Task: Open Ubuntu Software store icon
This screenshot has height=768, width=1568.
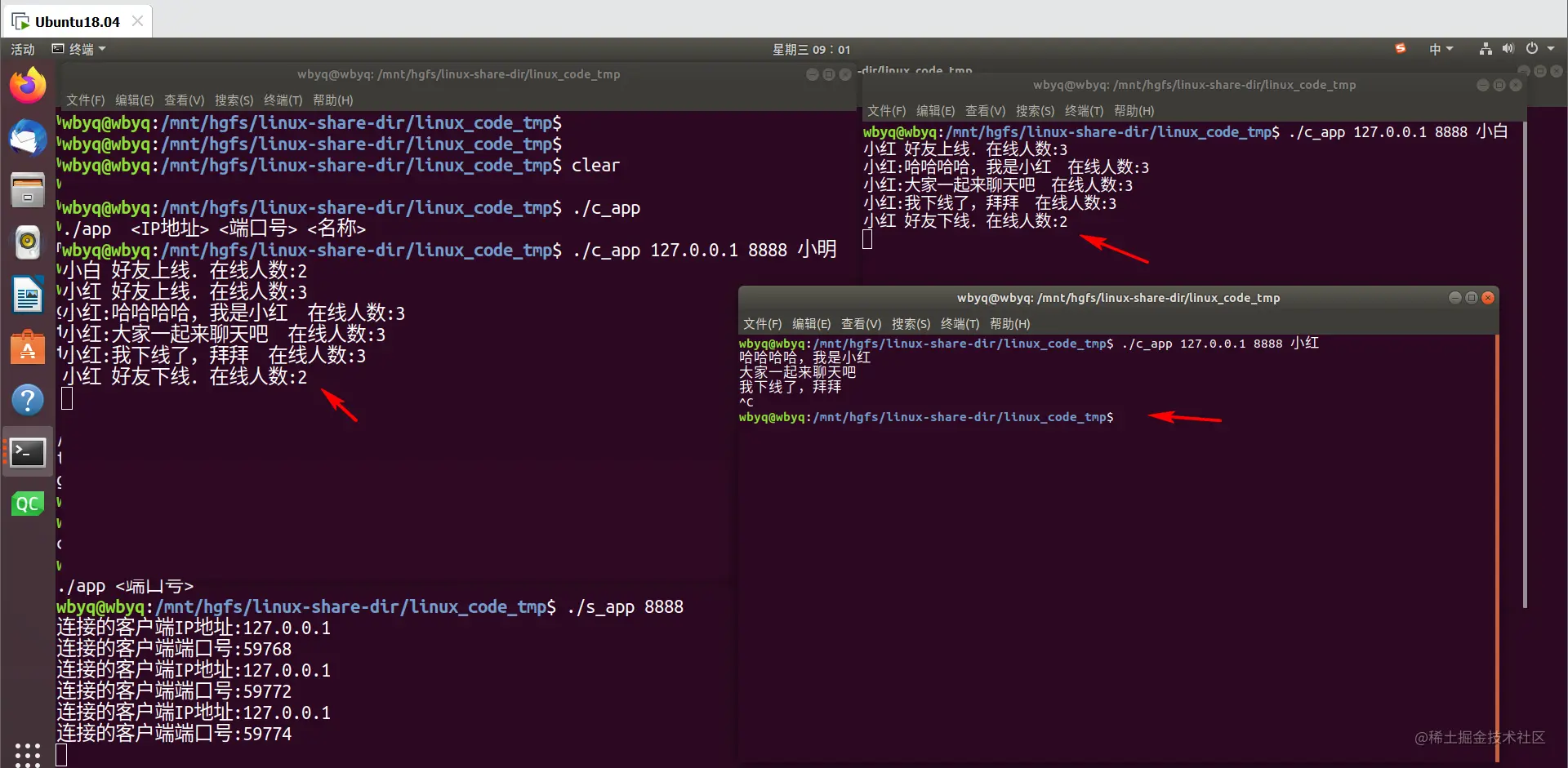Action: [x=28, y=348]
